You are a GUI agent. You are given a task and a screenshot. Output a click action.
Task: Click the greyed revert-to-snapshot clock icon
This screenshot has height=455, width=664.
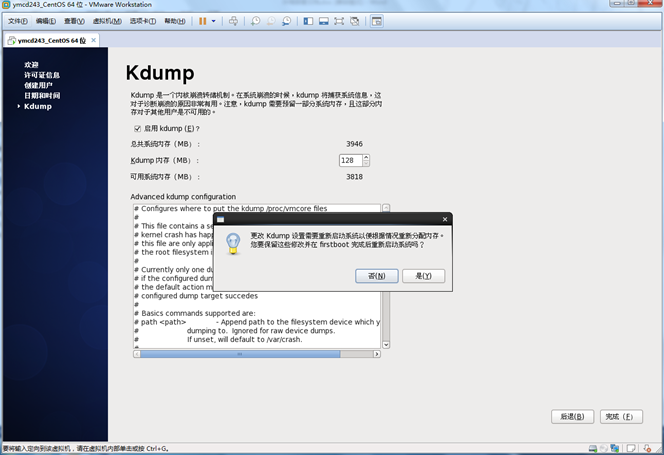(271, 21)
